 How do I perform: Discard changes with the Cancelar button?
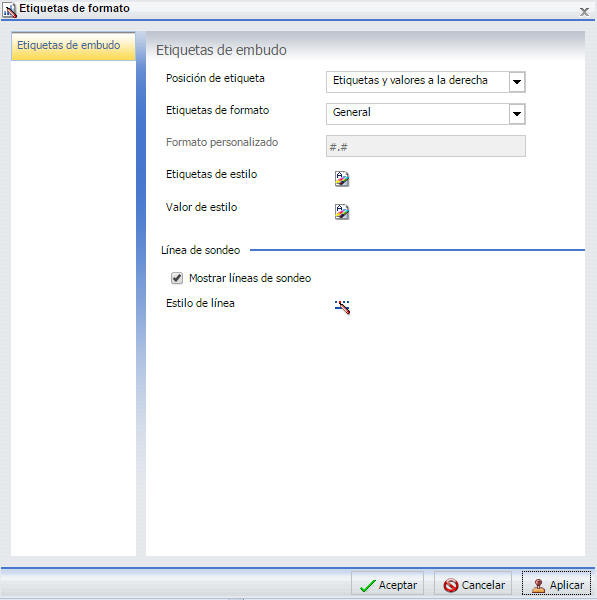[473, 585]
